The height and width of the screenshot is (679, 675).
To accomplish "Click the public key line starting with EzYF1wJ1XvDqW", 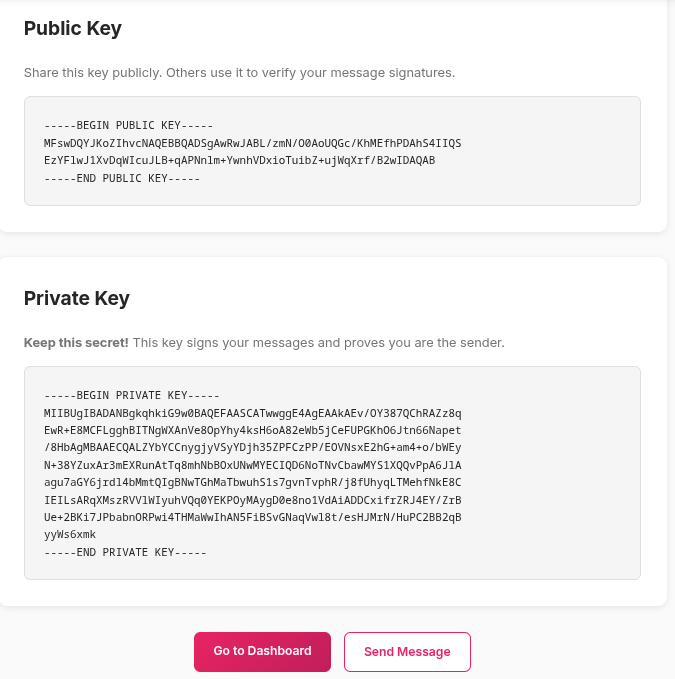I will 239,160.
